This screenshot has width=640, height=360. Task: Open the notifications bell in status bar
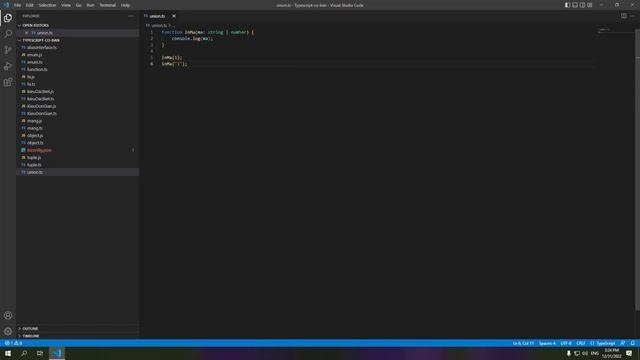633,343
